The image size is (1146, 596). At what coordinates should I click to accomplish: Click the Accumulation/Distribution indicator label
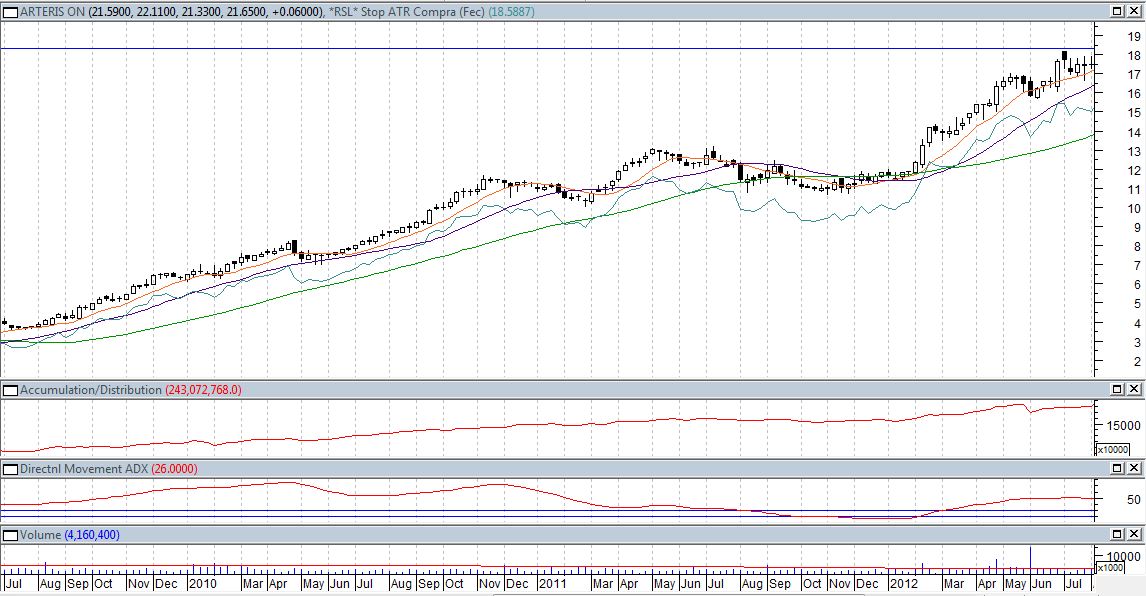90,389
